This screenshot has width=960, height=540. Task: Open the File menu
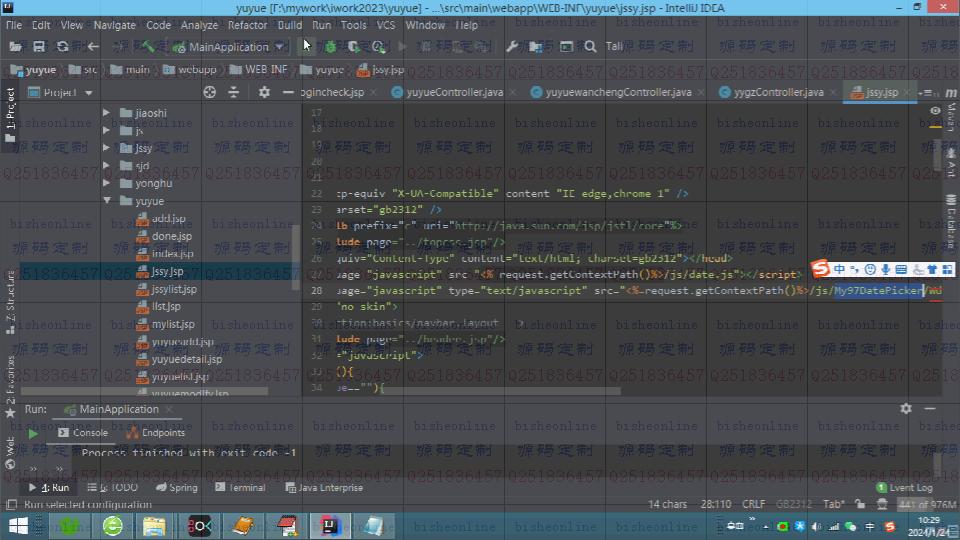tap(13, 25)
